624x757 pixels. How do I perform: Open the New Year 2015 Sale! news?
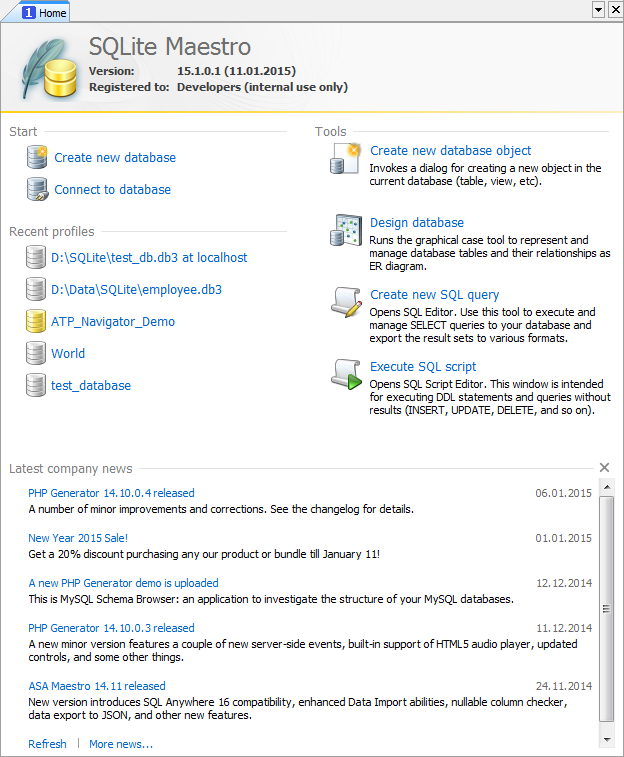(x=78, y=538)
